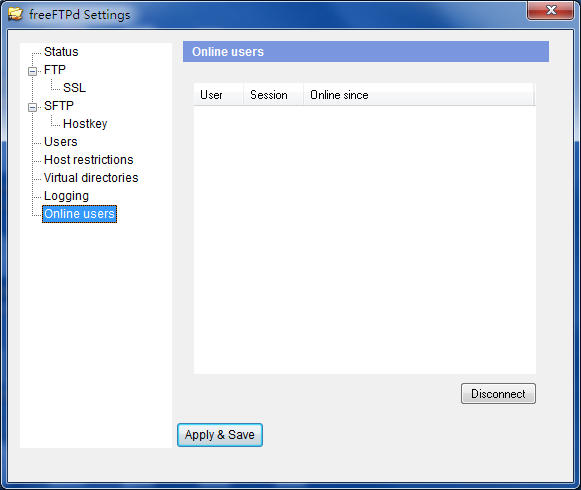Click the freeFTPd icon in title bar

(x=15, y=14)
